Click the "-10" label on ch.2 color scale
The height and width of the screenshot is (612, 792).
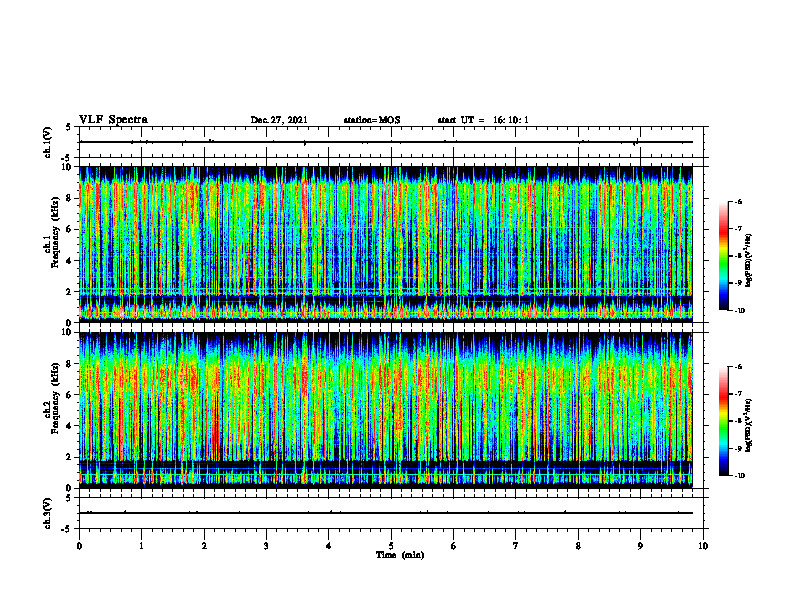[x=739, y=476]
